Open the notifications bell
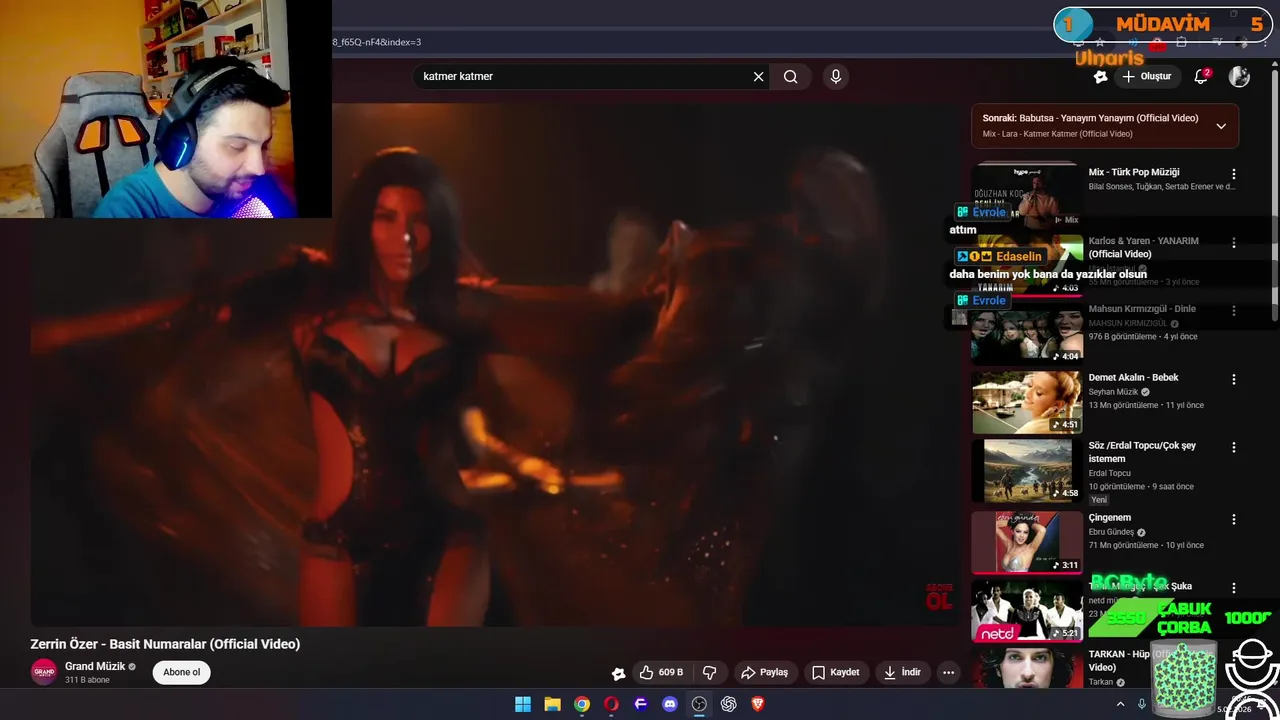This screenshot has width=1280, height=720. click(x=1201, y=76)
